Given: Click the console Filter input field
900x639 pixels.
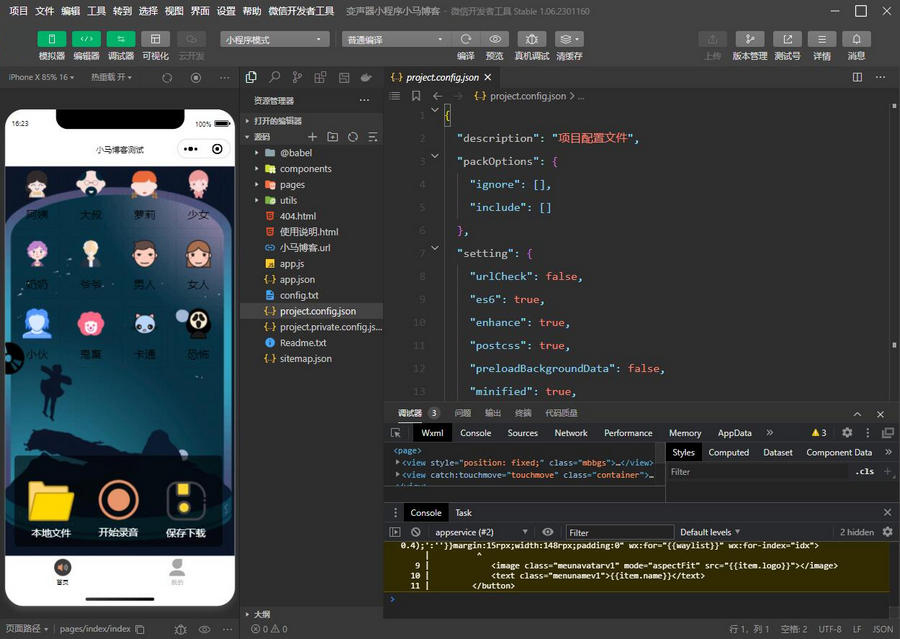Looking at the screenshot, I should [619, 532].
